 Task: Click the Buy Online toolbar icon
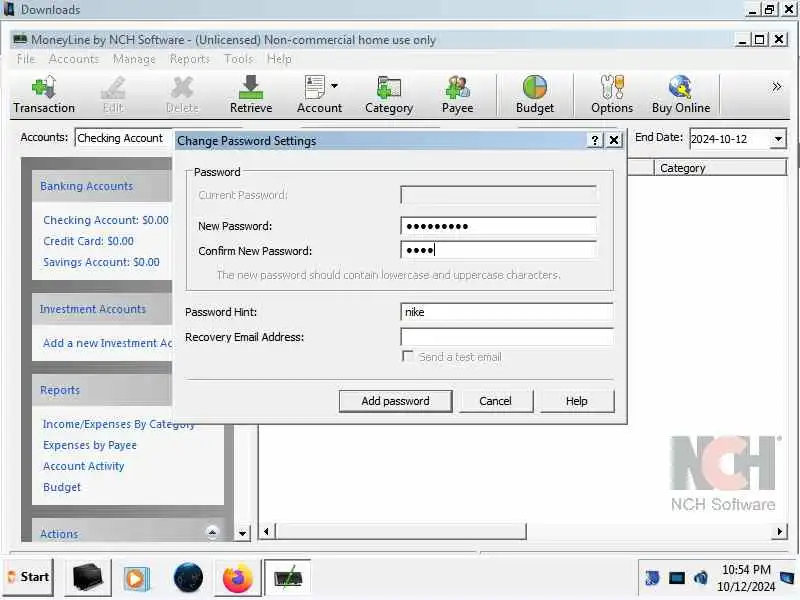pyautogui.click(x=681, y=95)
